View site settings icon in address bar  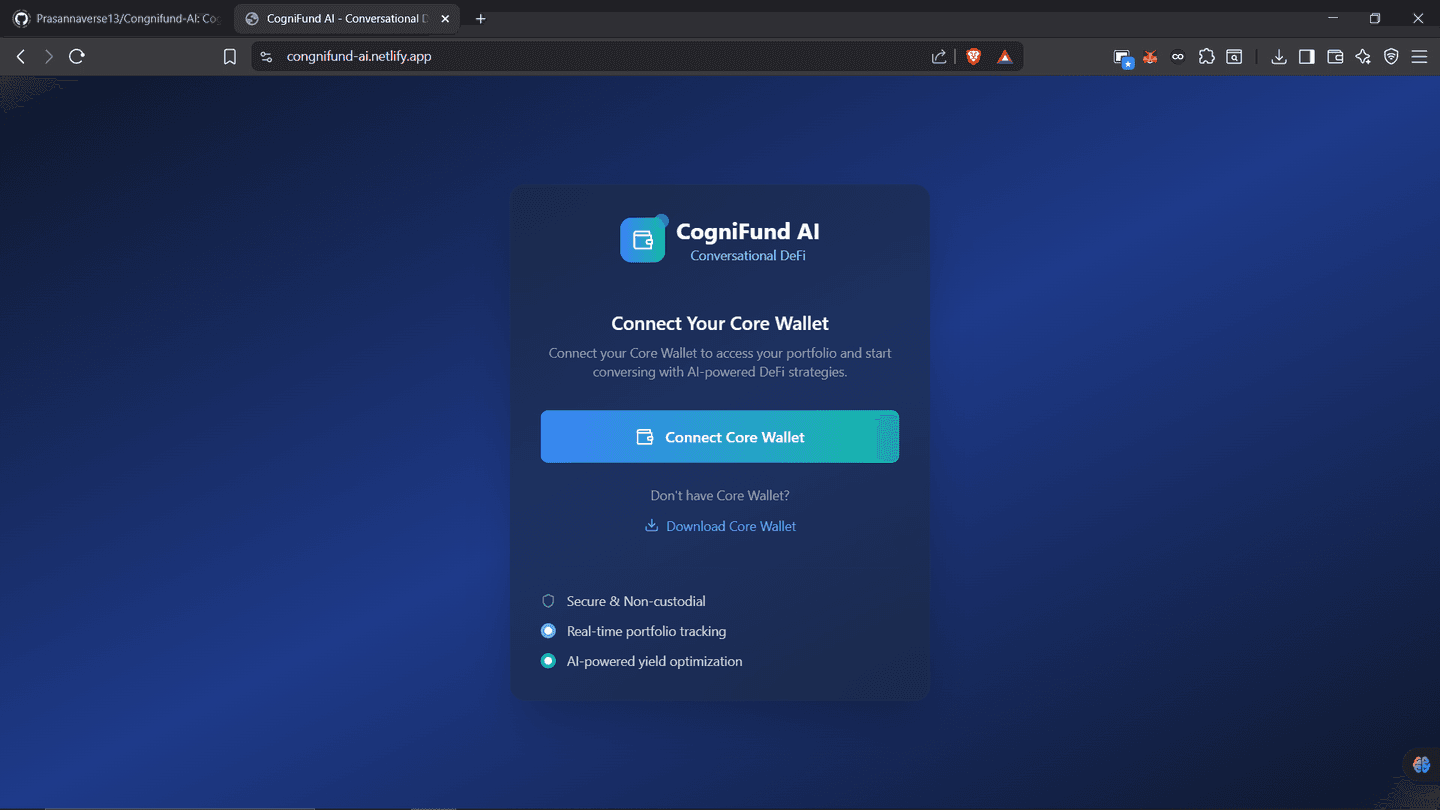(266, 57)
